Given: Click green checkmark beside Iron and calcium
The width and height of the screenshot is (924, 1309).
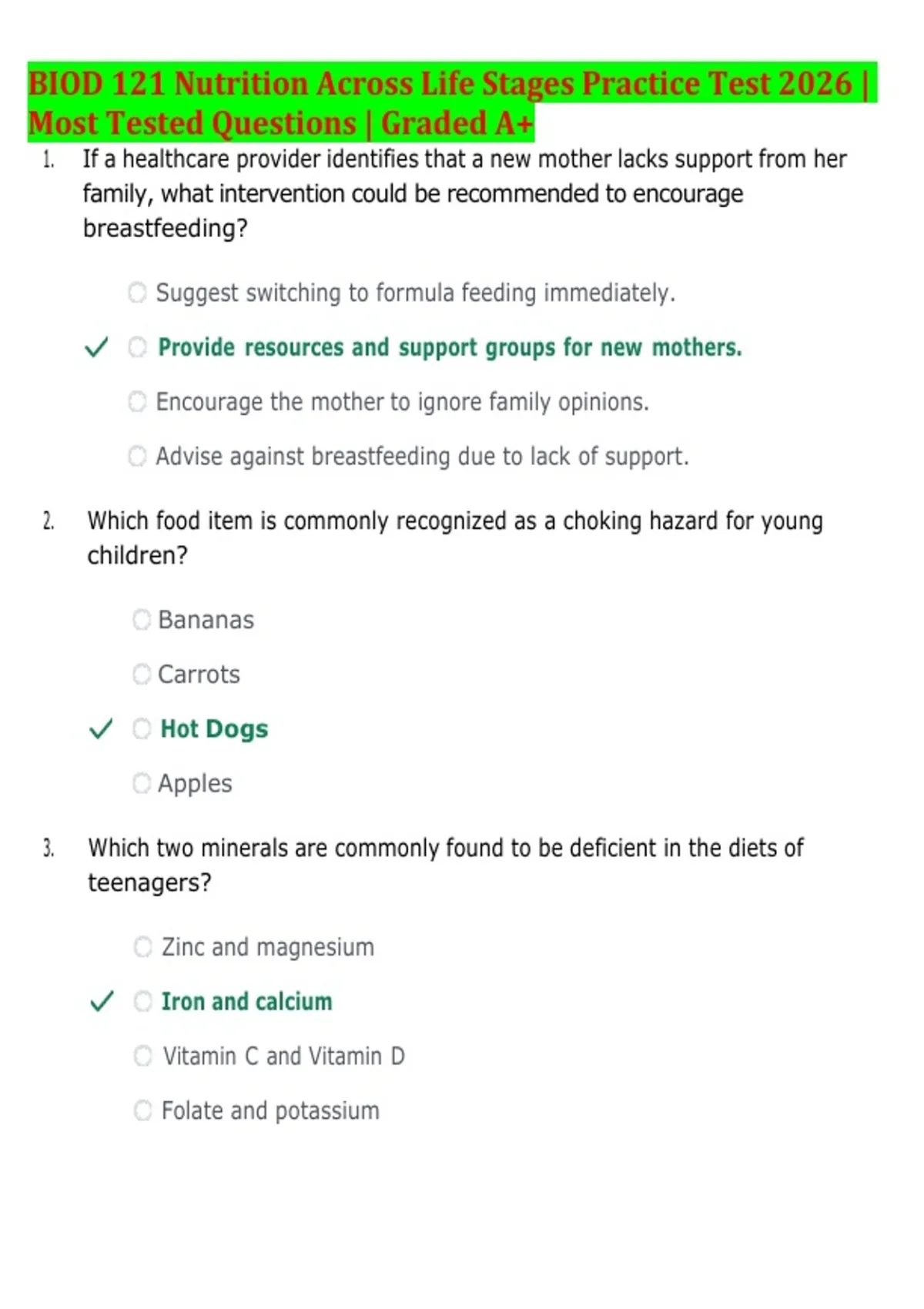Looking at the screenshot, I should 102,1001.
